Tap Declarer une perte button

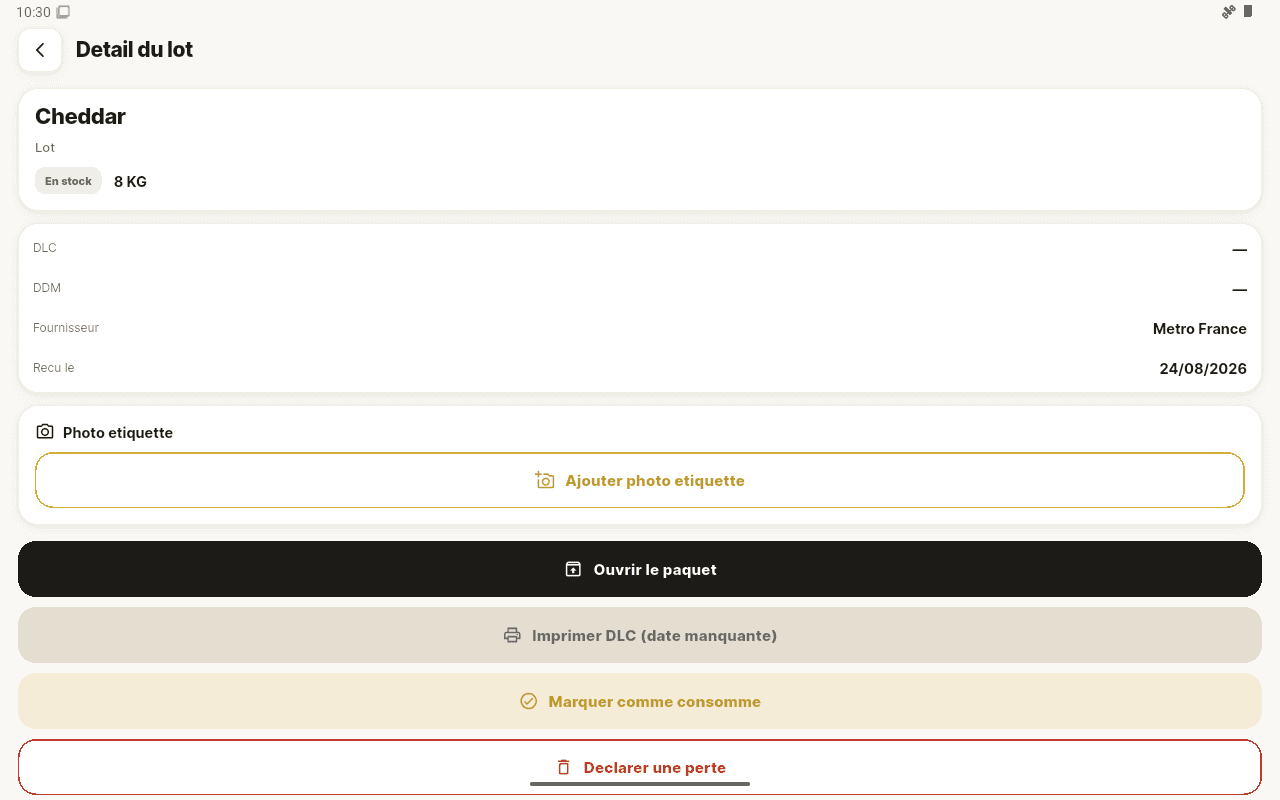(x=640, y=767)
